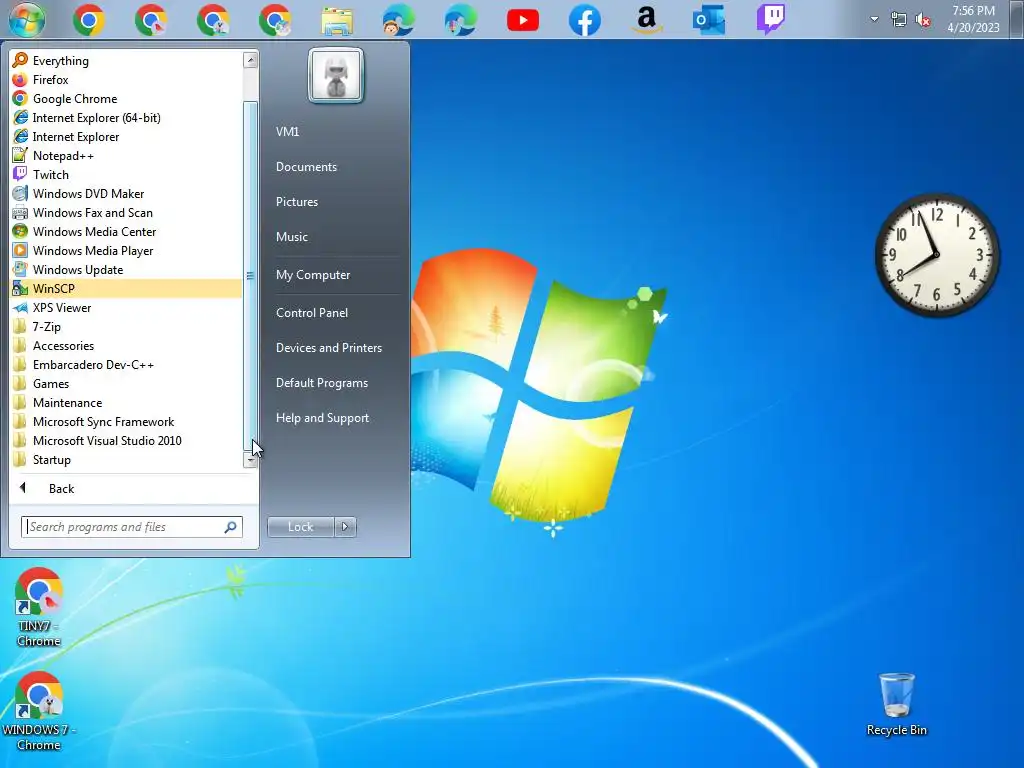Launch Twitch from the Start menu
This screenshot has height=768, width=1024.
[127, 174]
